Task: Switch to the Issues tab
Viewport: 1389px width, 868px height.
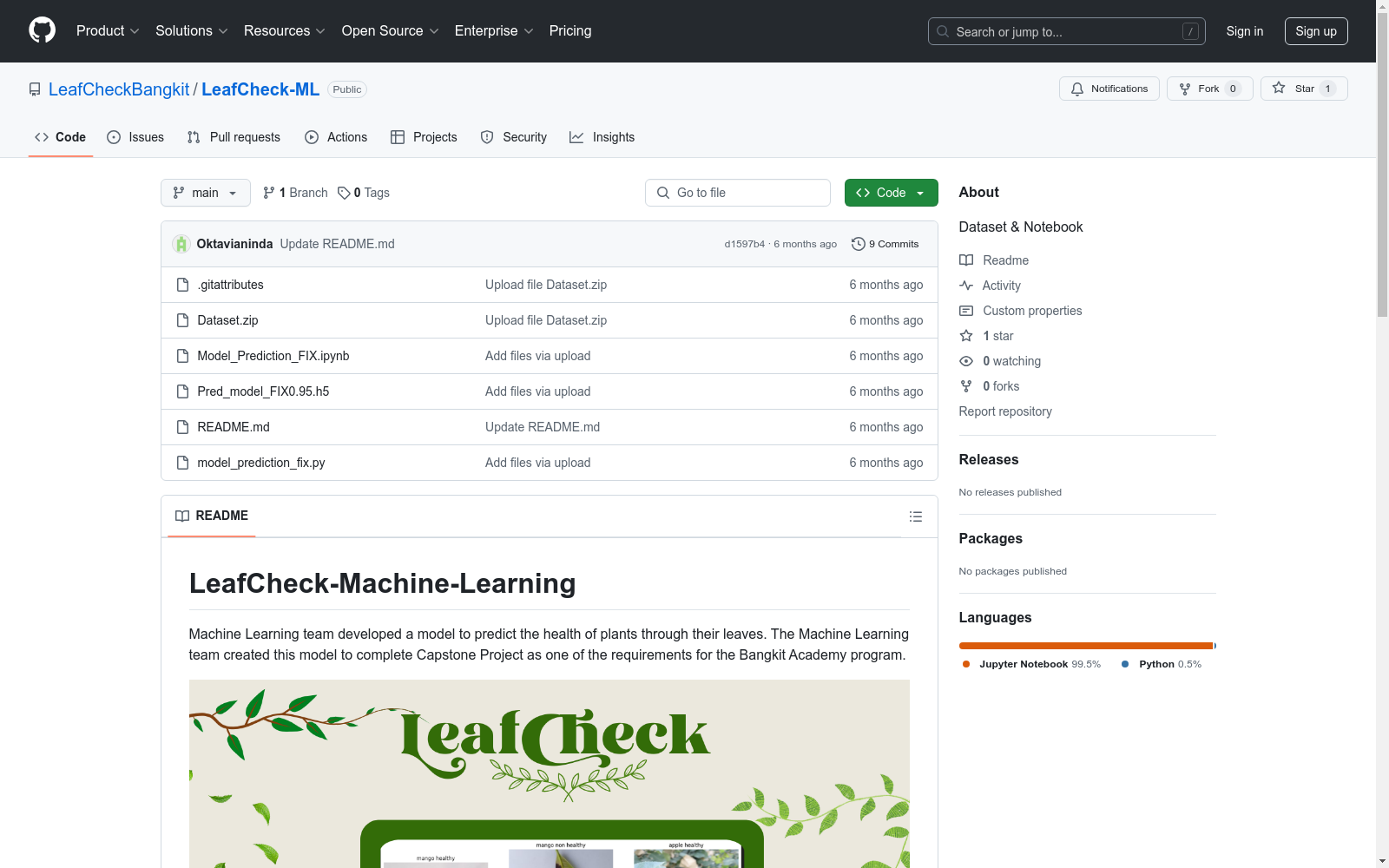Action: click(135, 137)
